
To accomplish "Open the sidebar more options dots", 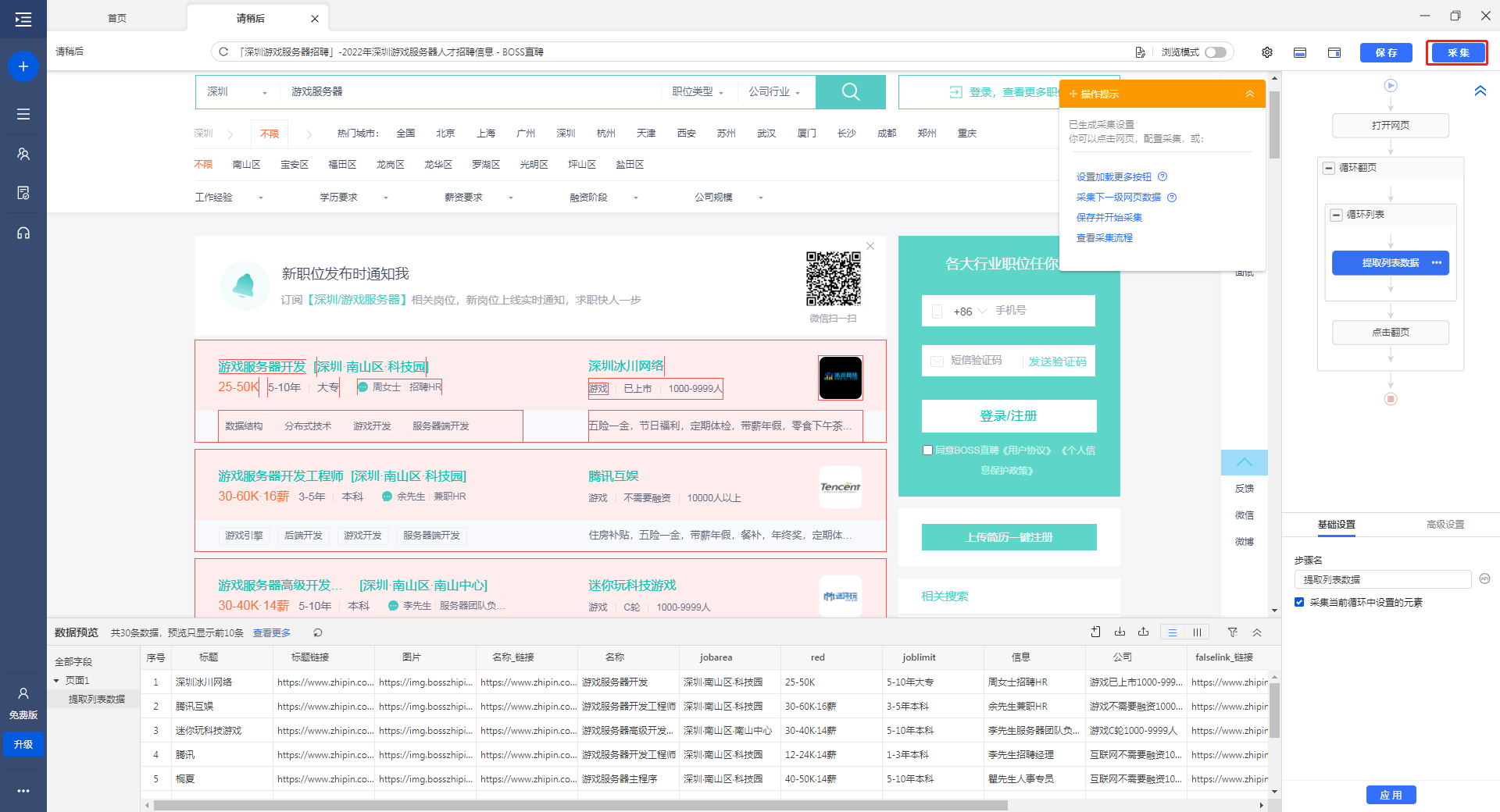I will pos(23,791).
